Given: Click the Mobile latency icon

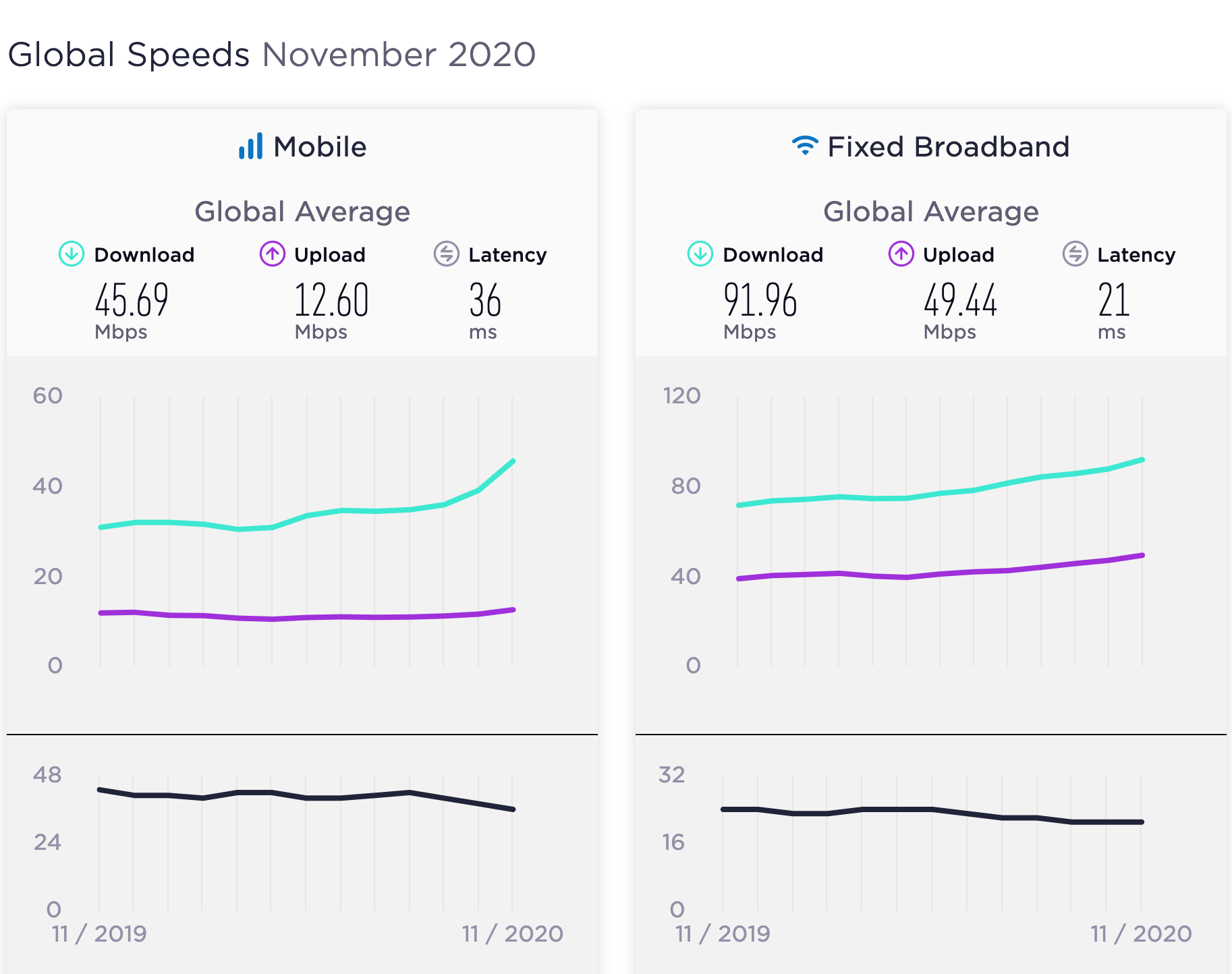Looking at the screenshot, I should (446, 254).
